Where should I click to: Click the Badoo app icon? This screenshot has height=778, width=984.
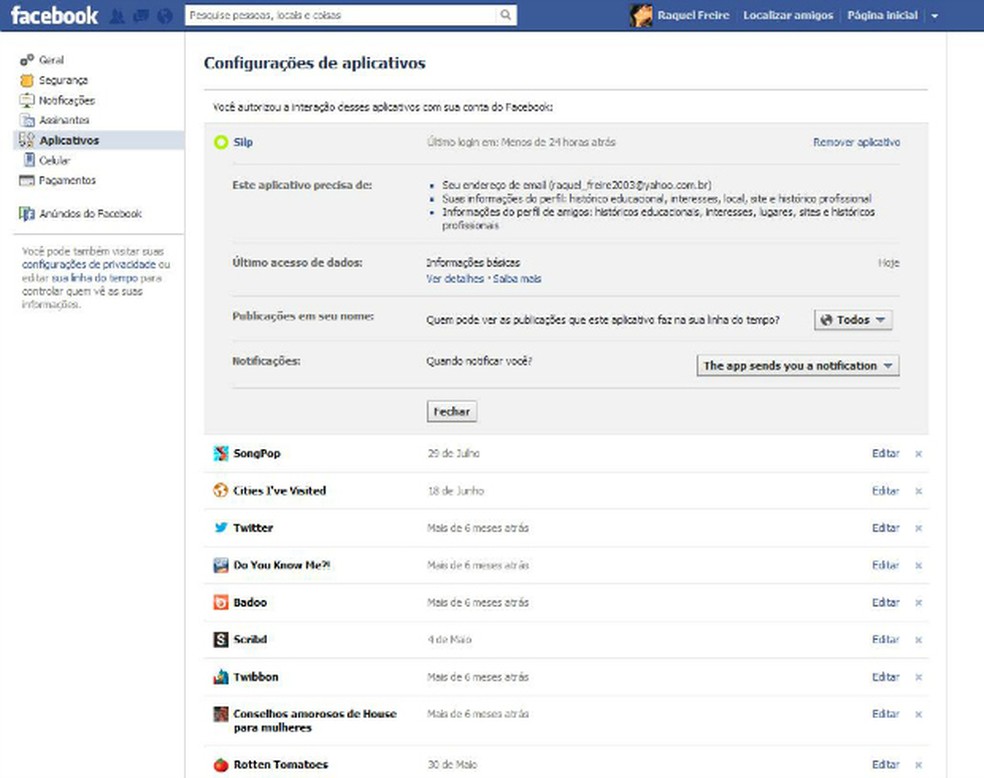tap(220, 602)
